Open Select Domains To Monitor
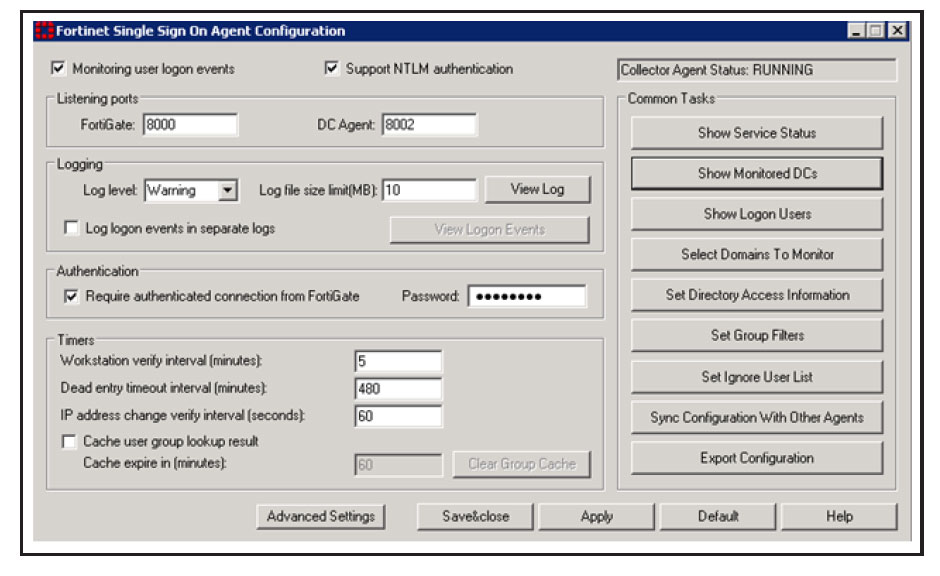The height and width of the screenshot is (576, 940). point(757,254)
